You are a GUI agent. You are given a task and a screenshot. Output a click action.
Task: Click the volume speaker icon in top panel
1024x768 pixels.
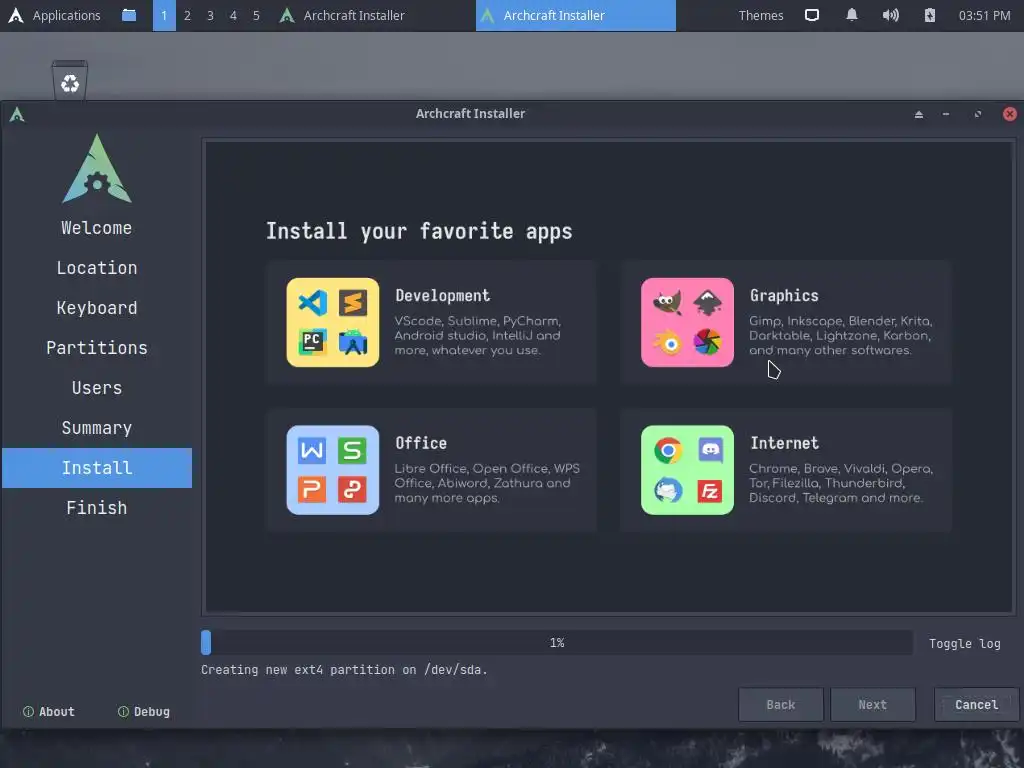(890, 15)
